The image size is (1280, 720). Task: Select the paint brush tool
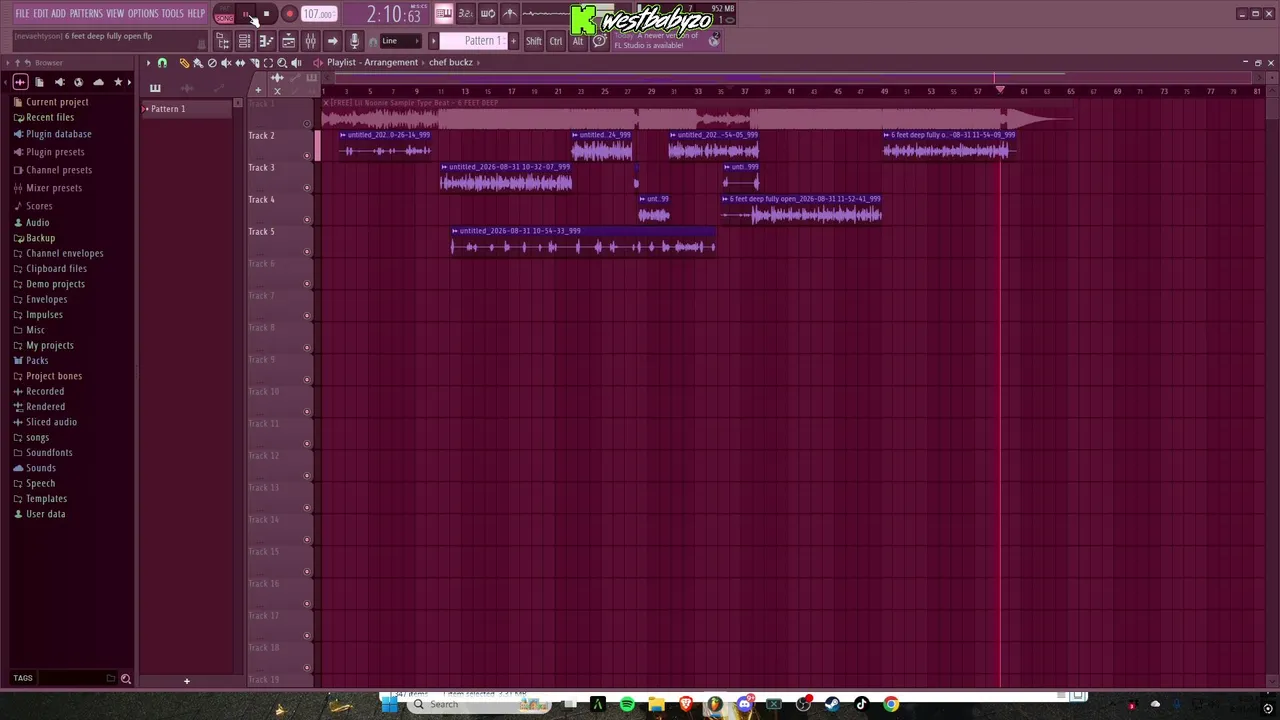(197, 63)
